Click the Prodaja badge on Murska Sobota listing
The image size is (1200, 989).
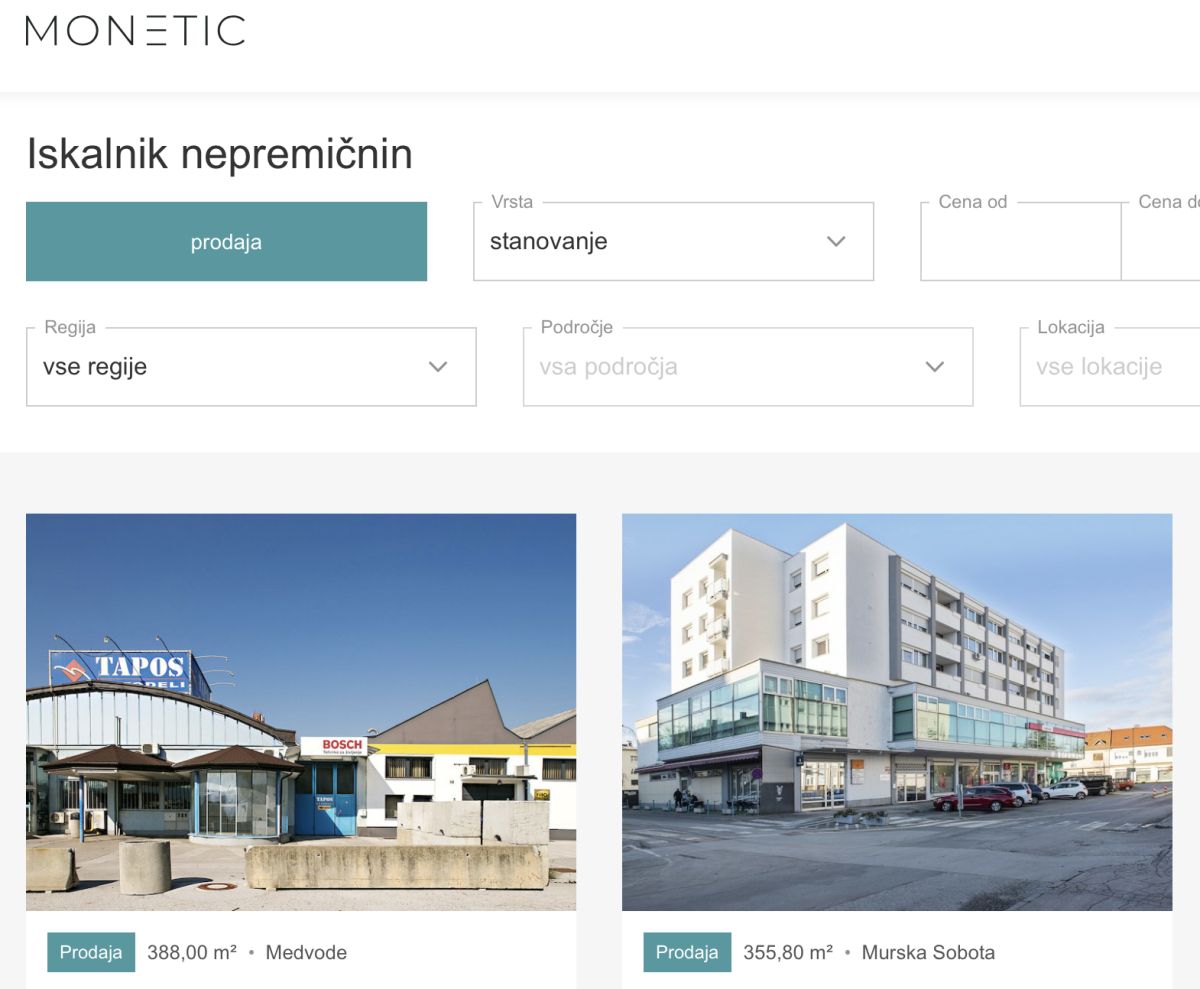click(x=687, y=952)
